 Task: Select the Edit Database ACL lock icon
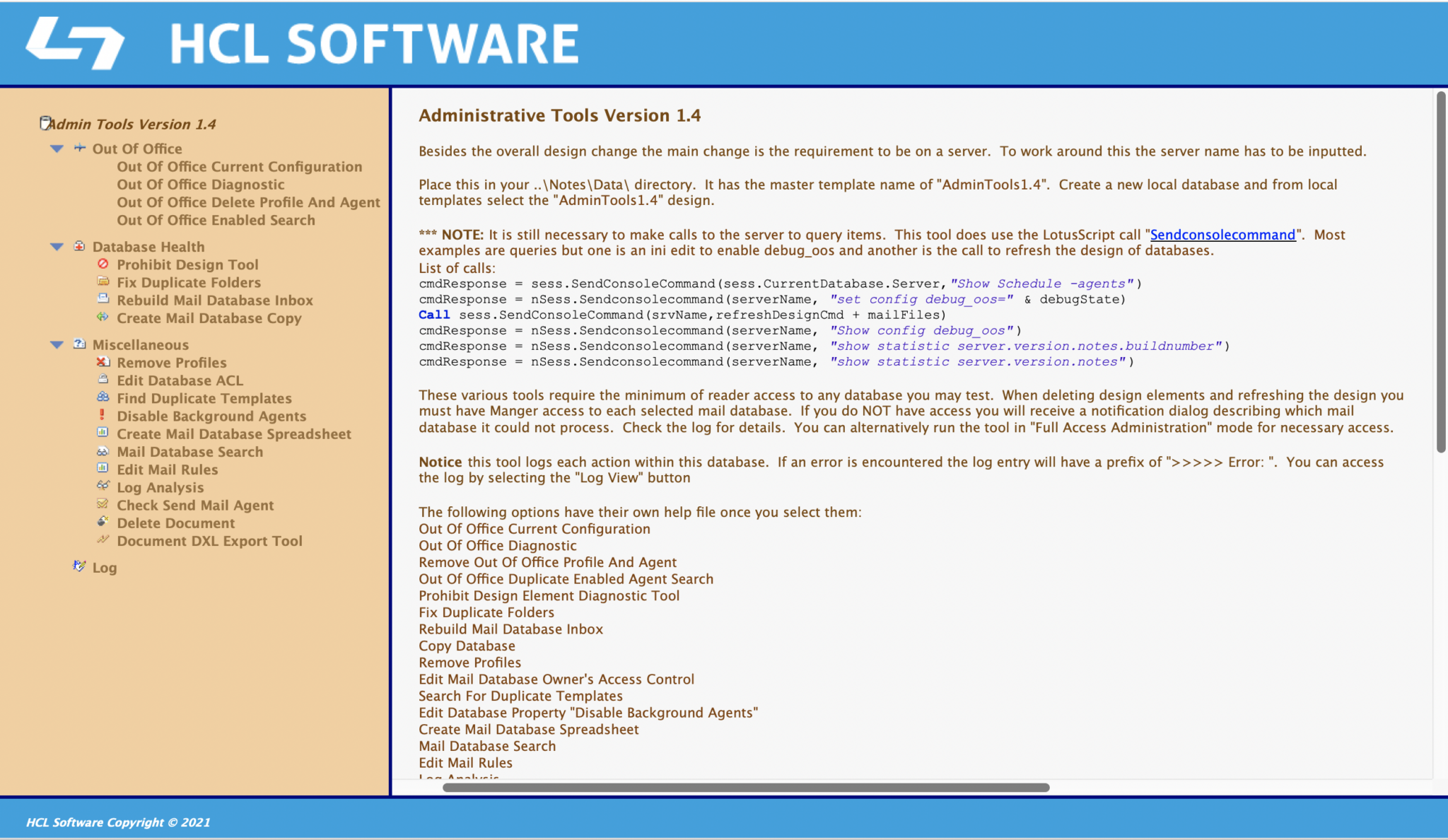[x=103, y=380]
